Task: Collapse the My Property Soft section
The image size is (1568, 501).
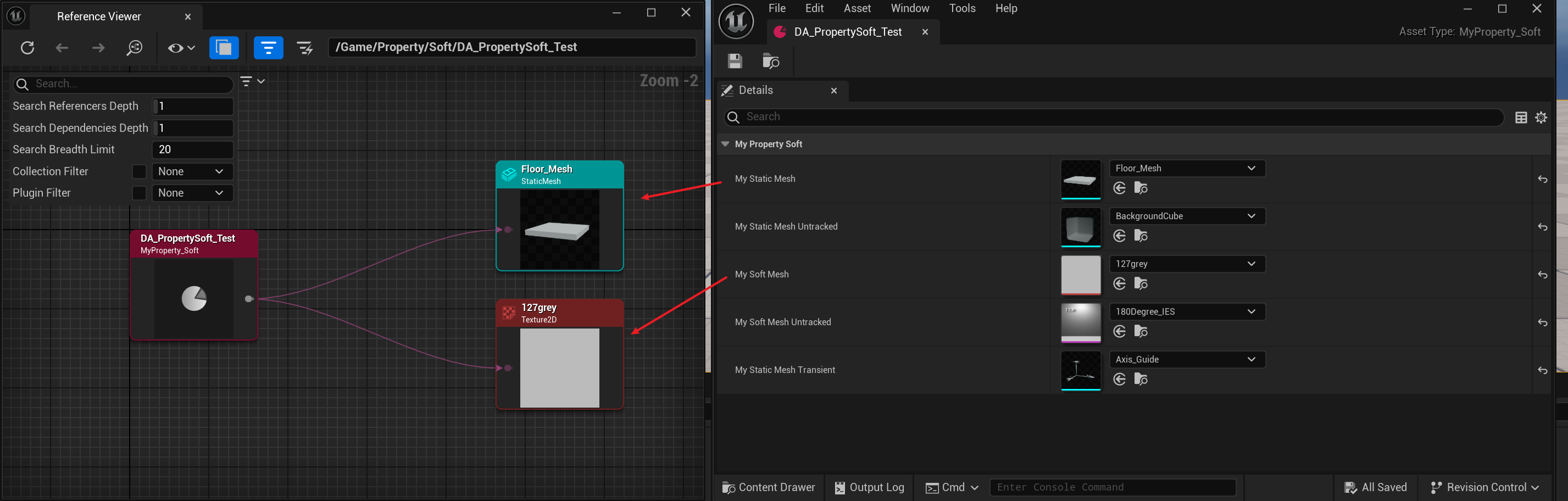Action: (725, 144)
